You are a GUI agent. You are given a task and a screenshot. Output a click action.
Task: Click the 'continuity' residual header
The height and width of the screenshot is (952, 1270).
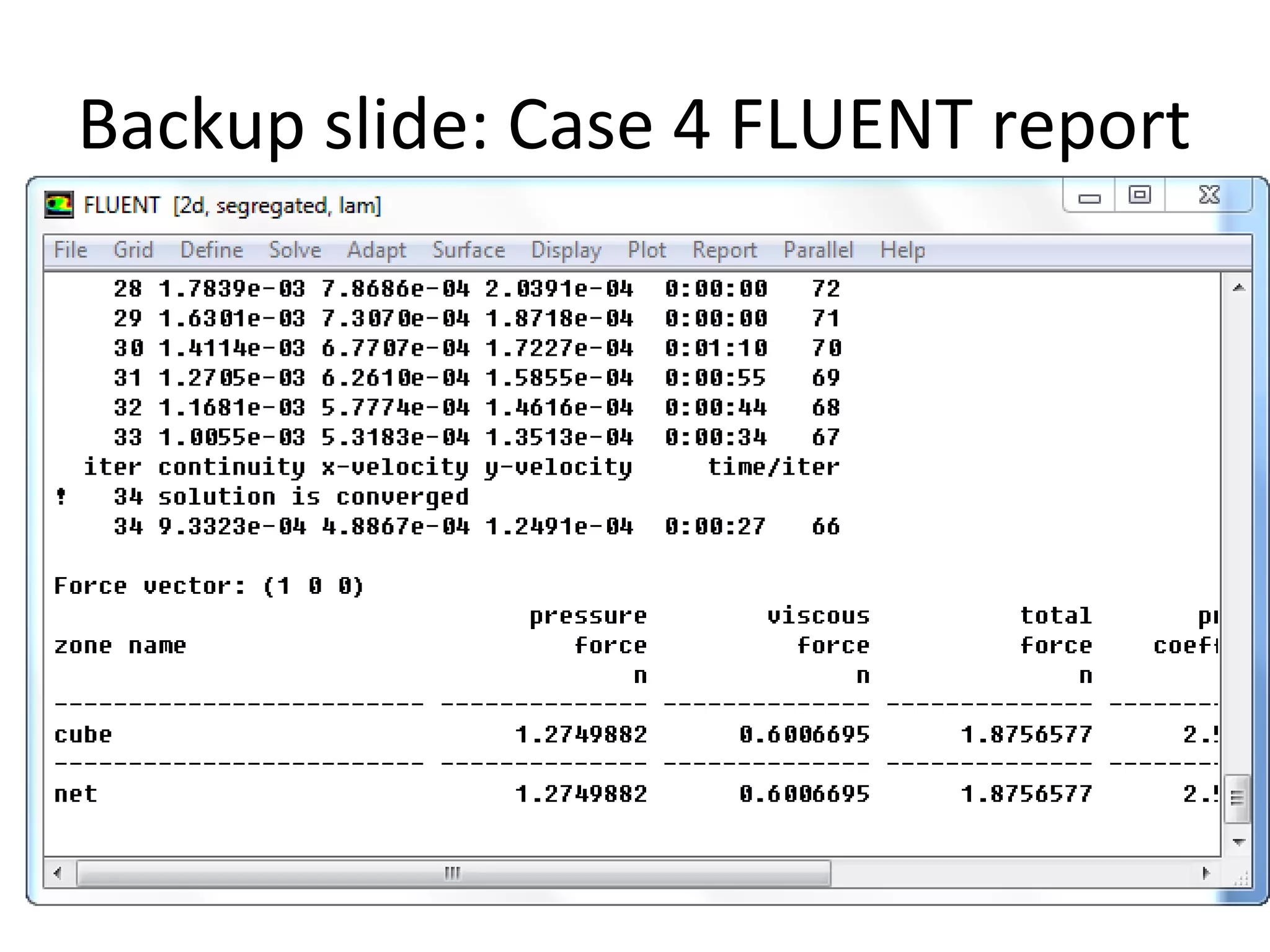[x=232, y=467]
